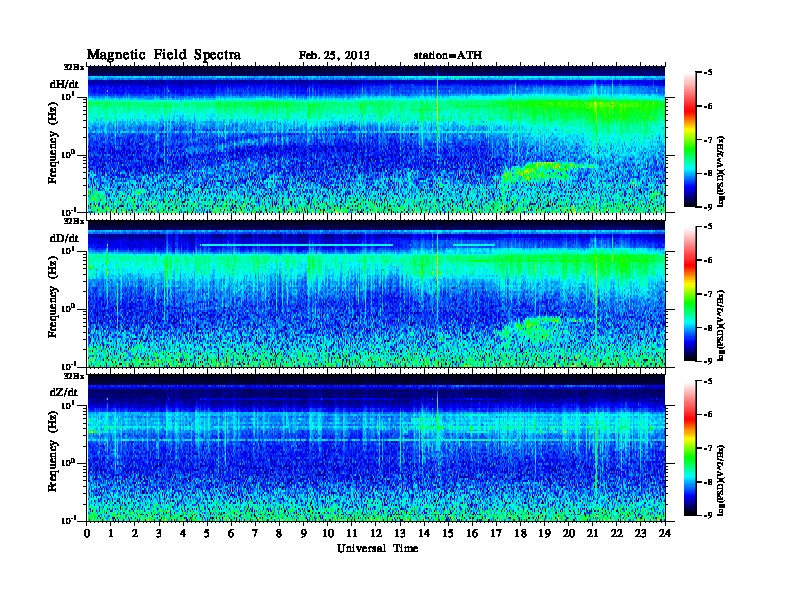Click the "-7" tick on dD/dt color scale
The image size is (792, 612).
708,294
